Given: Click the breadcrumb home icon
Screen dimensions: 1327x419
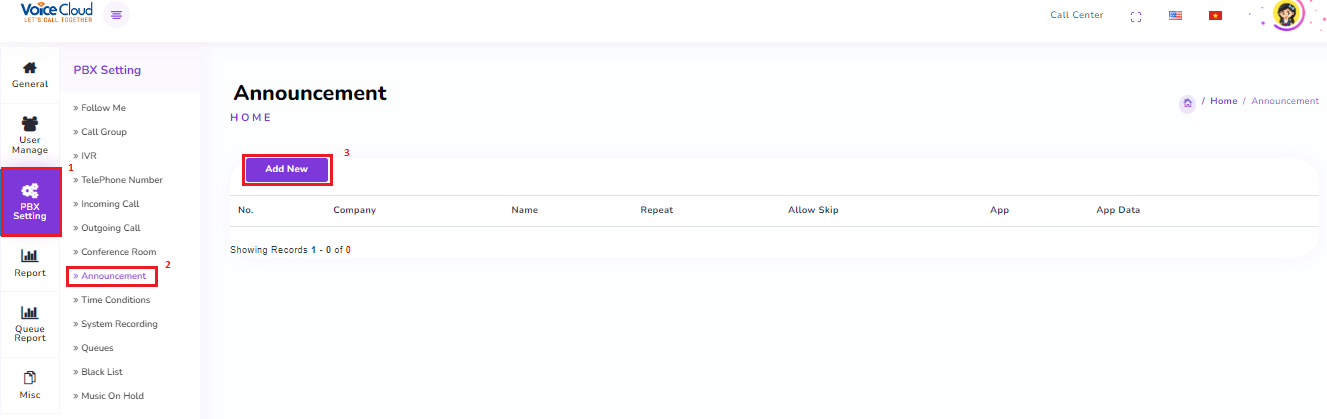Looking at the screenshot, I should tap(1187, 102).
